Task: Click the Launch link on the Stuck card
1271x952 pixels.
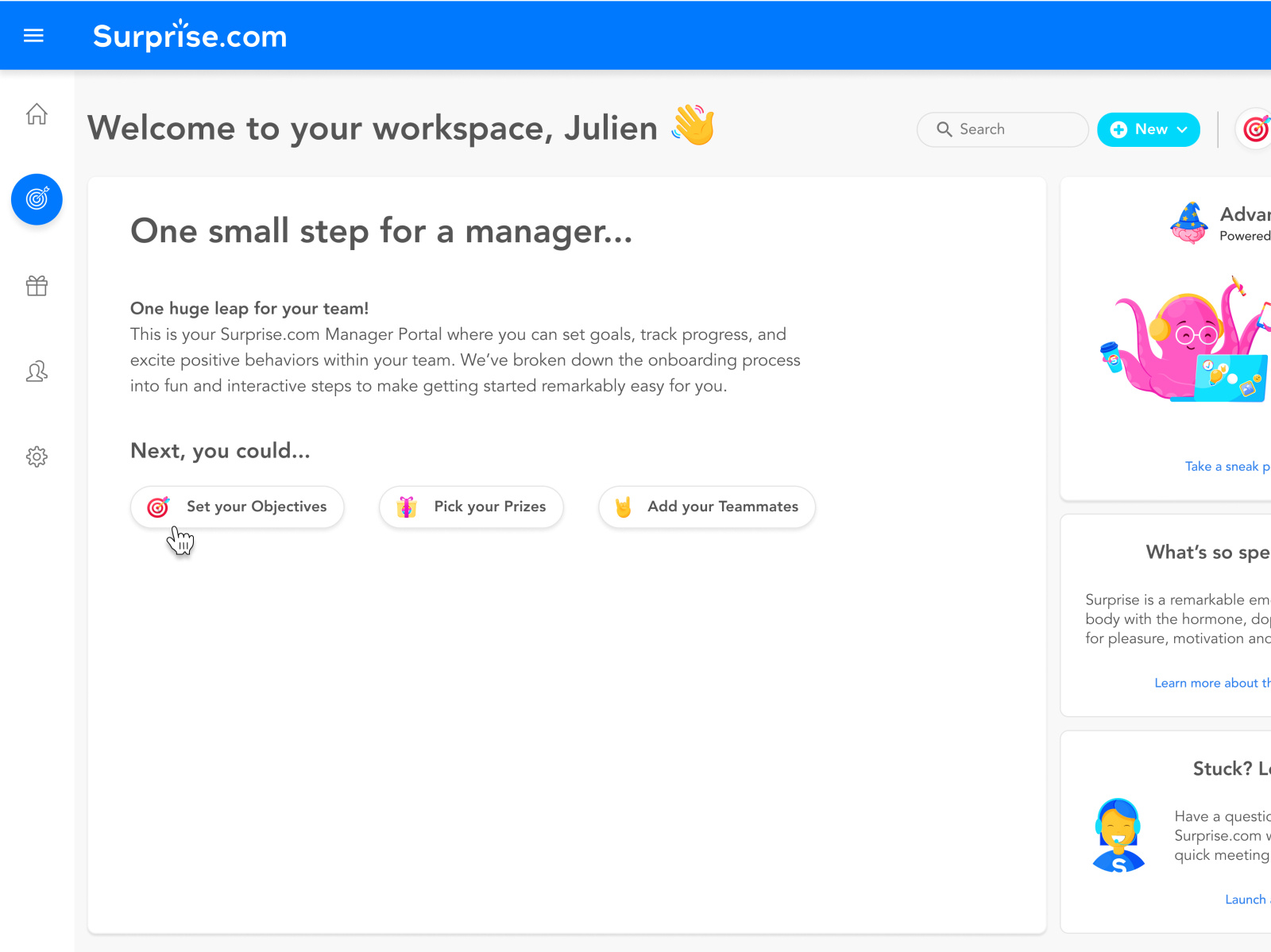Action: [1246, 899]
